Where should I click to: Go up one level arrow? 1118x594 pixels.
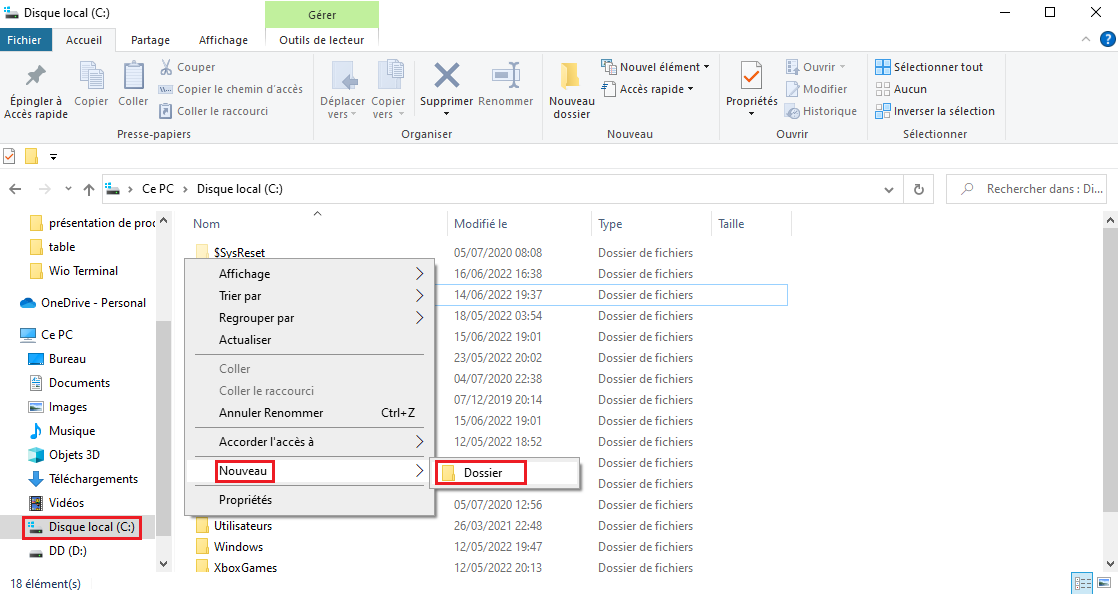click(88, 189)
